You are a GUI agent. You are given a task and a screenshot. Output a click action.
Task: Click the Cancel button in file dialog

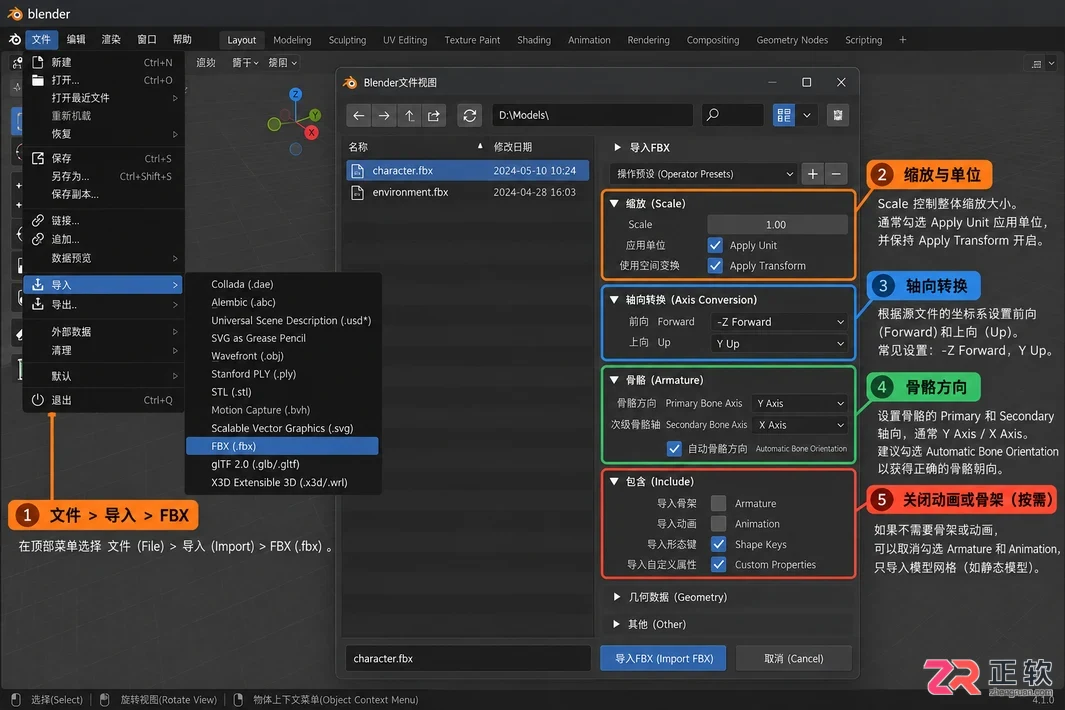pos(793,658)
